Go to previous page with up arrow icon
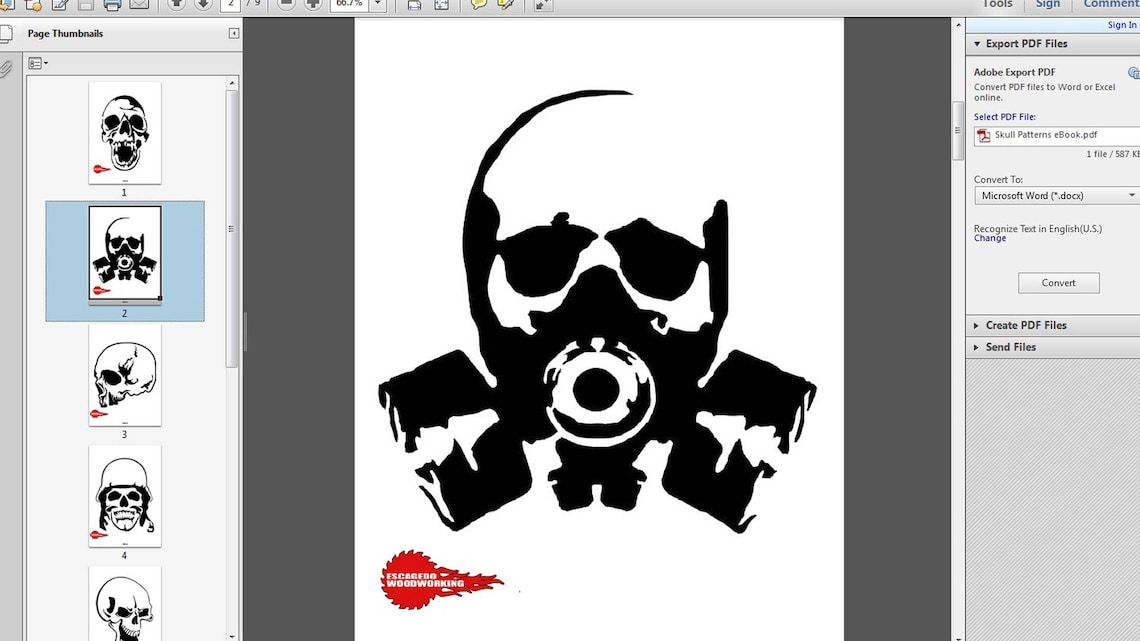The height and width of the screenshot is (641, 1140). [176, 5]
